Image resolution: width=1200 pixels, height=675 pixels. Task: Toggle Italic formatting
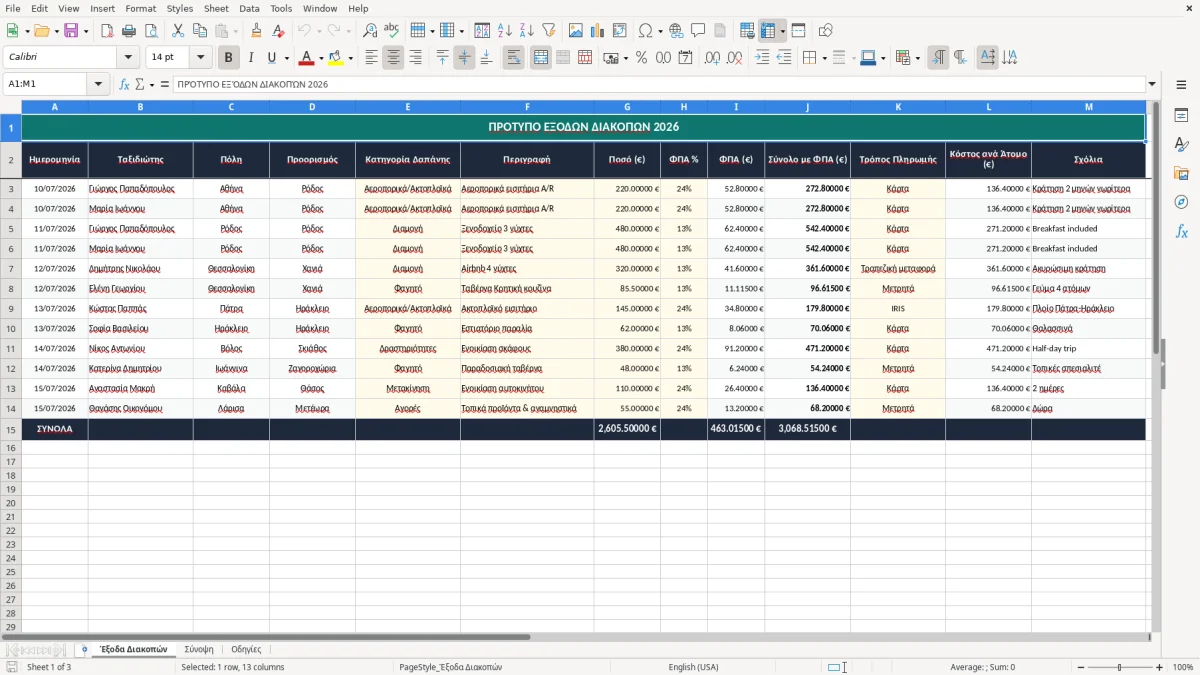pos(250,58)
